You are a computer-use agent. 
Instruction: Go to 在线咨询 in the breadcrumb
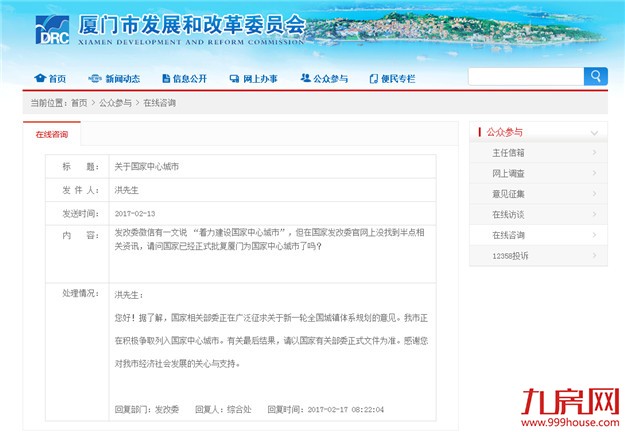tap(159, 103)
